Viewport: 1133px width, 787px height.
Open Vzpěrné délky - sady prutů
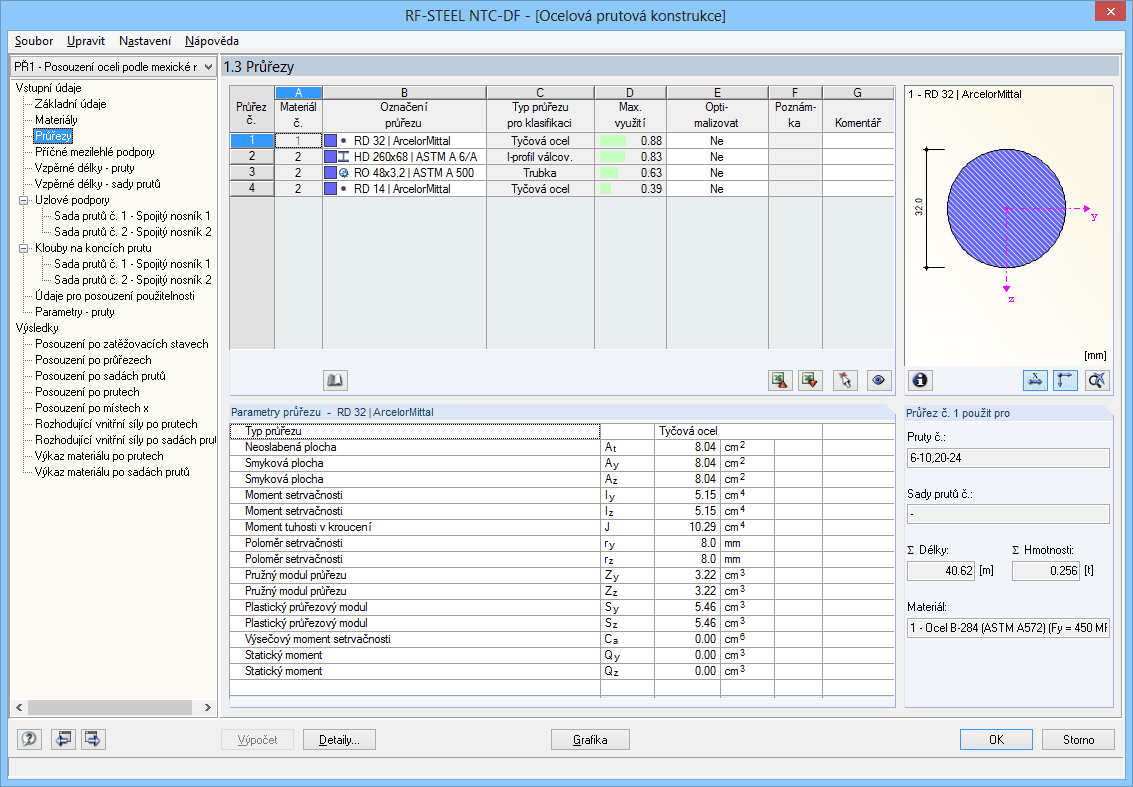point(98,184)
